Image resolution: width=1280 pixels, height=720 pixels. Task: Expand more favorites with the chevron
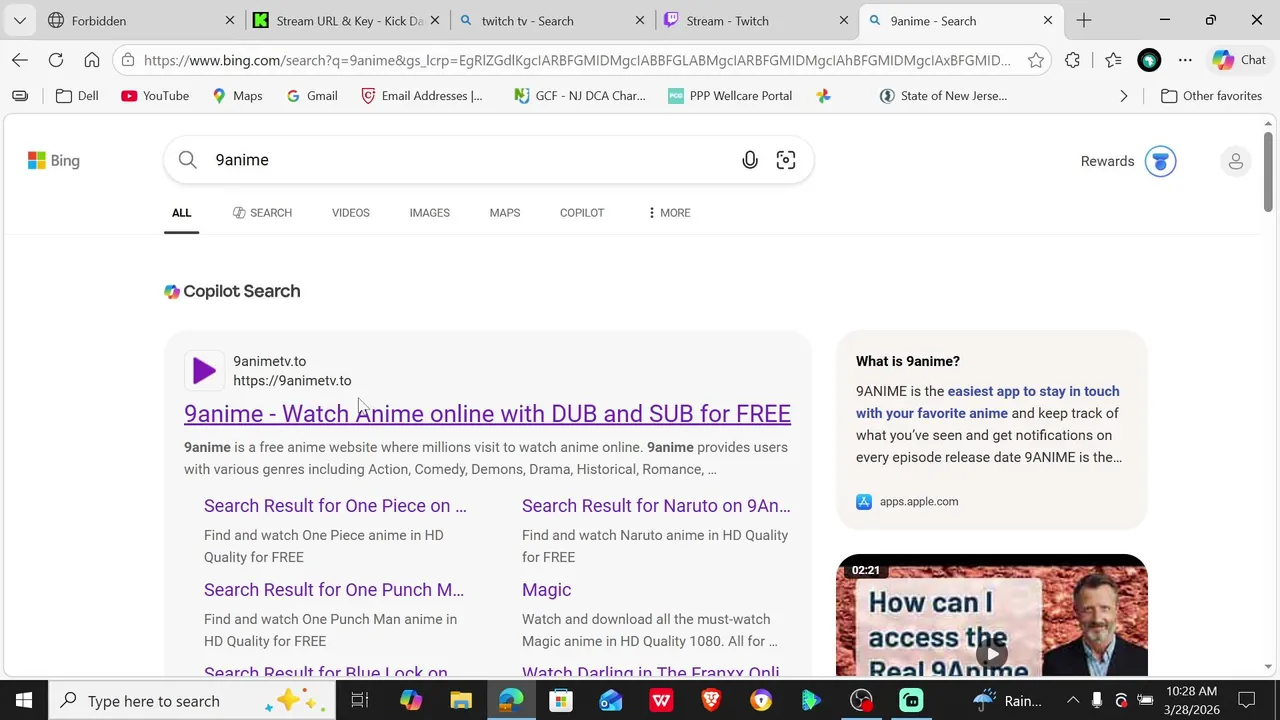(x=1123, y=96)
